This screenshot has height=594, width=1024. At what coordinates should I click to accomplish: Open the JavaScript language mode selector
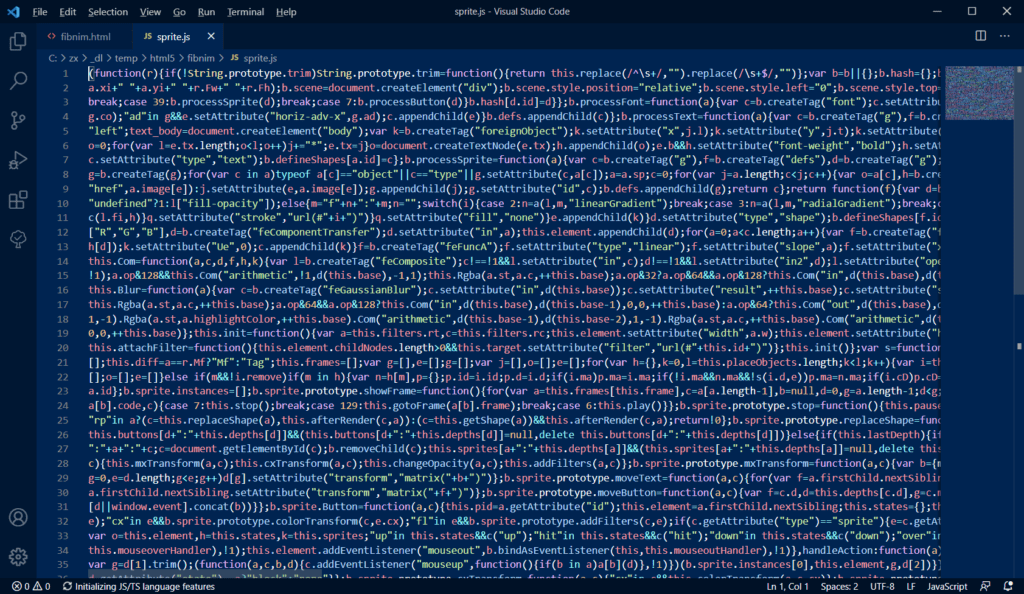coord(946,586)
